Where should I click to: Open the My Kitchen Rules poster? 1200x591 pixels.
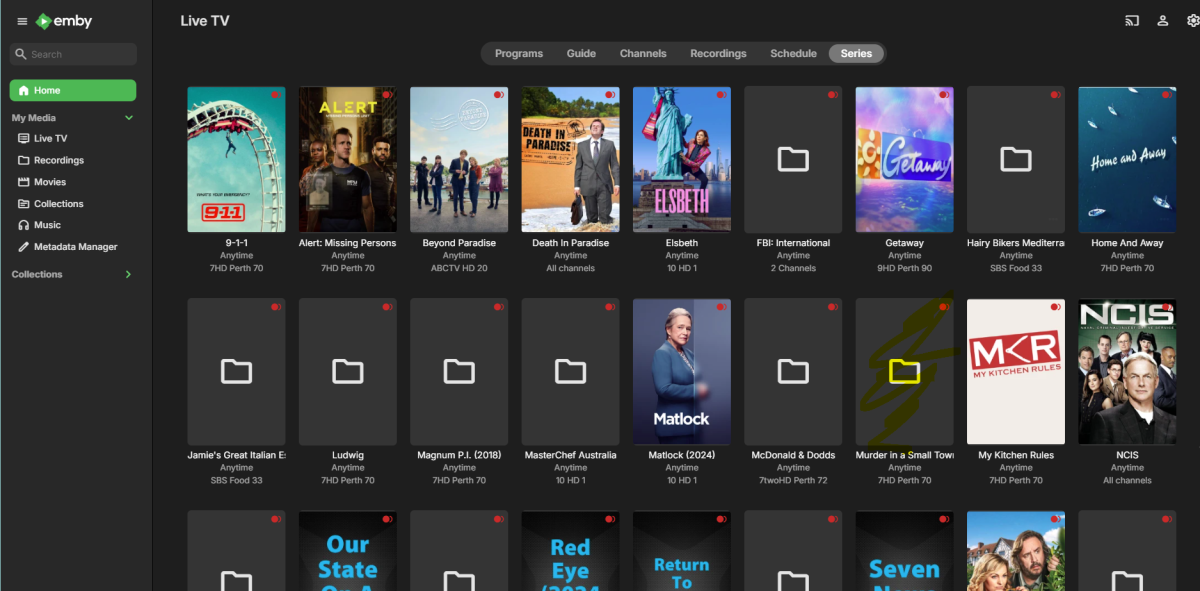click(x=1016, y=372)
